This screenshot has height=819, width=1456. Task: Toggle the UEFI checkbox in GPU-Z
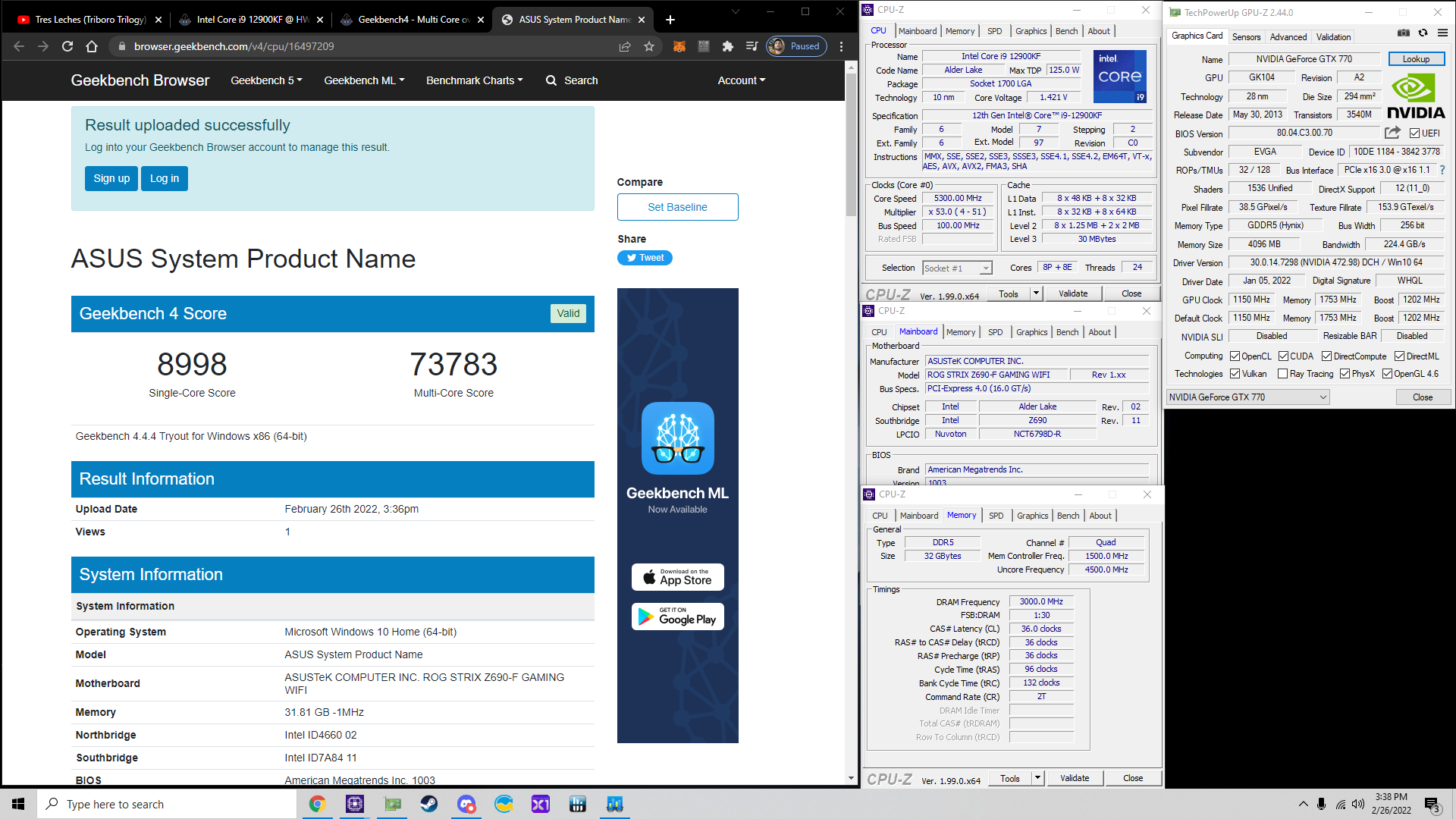click(1414, 133)
